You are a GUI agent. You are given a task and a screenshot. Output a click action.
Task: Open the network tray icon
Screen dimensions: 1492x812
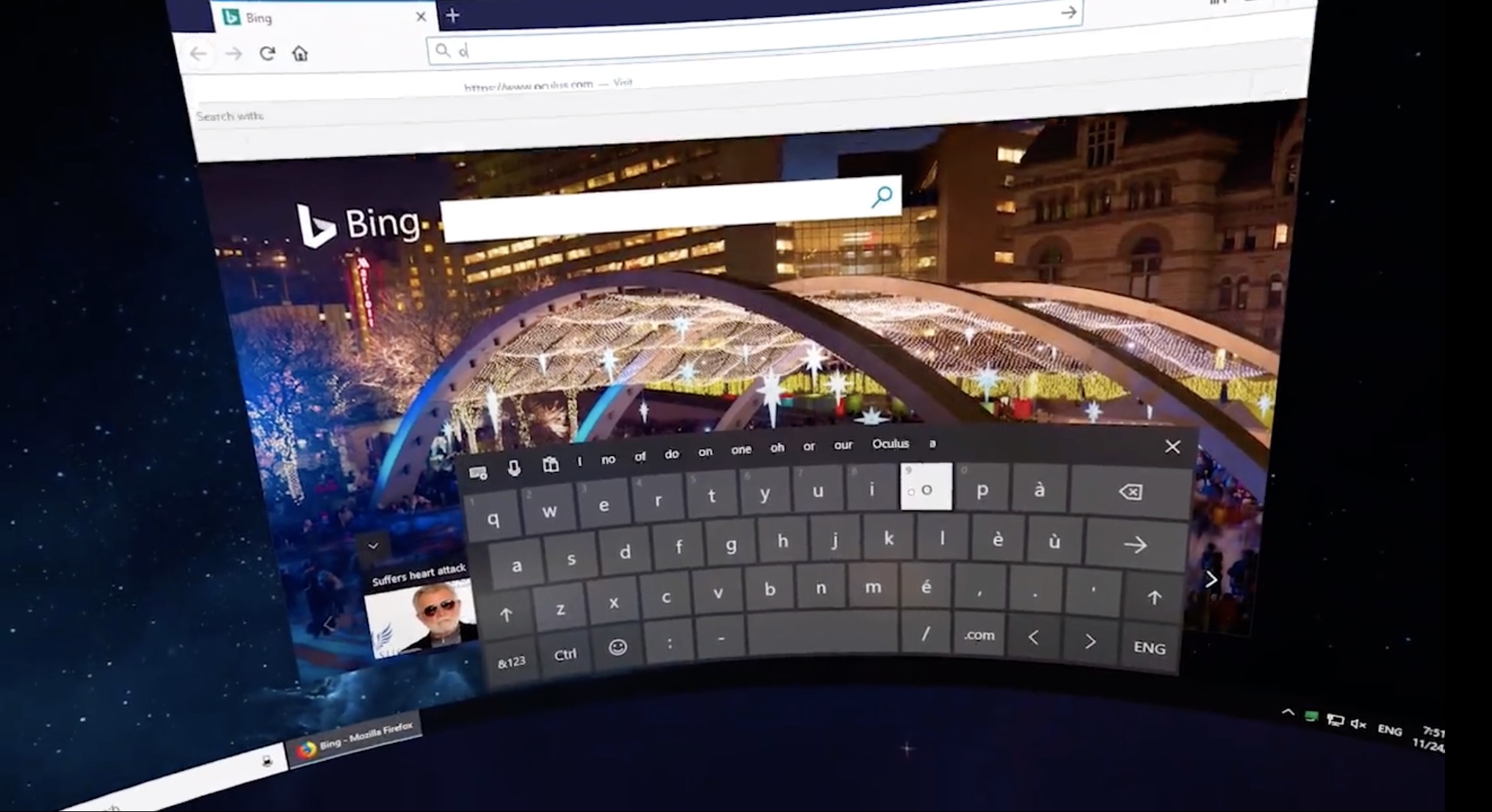(x=1336, y=720)
